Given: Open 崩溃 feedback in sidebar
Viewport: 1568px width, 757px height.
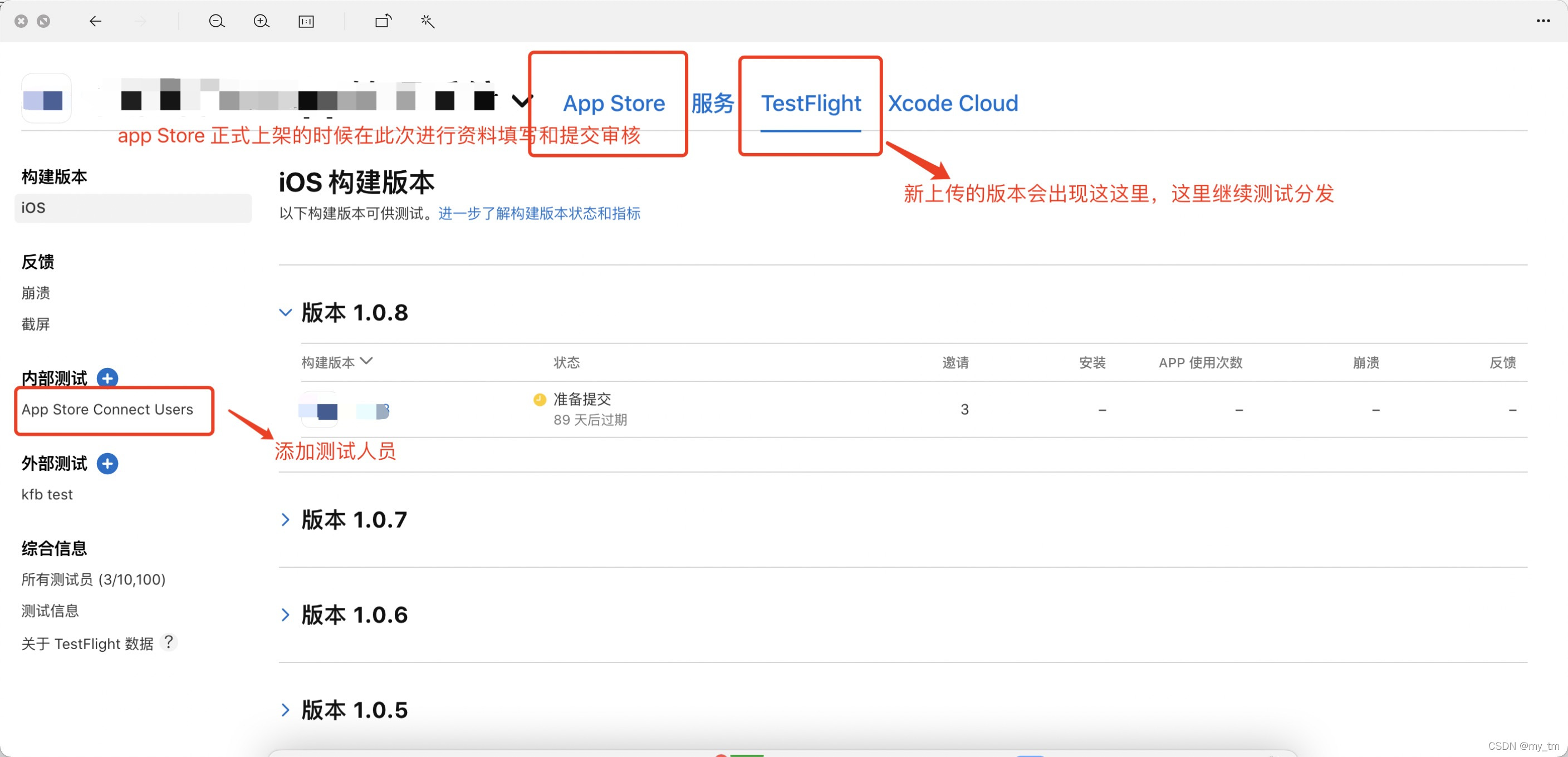Looking at the screenshot, I should [36, 293].
